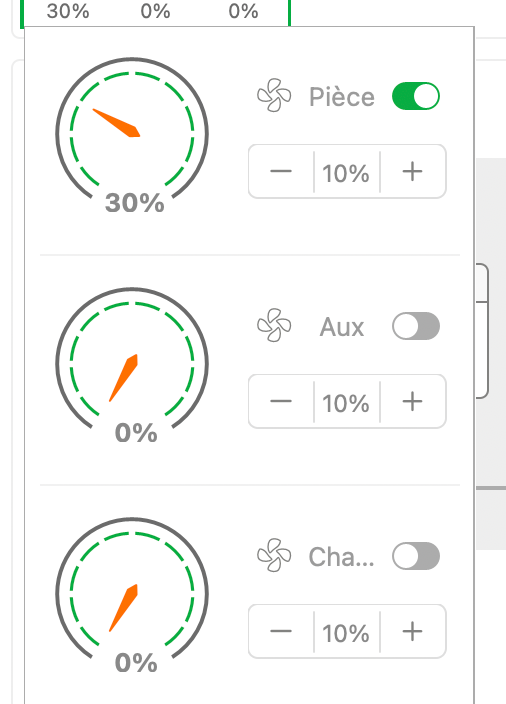Decrease Cha... fan speed with minus
506x704 pixels.
[x=281, y=631]
